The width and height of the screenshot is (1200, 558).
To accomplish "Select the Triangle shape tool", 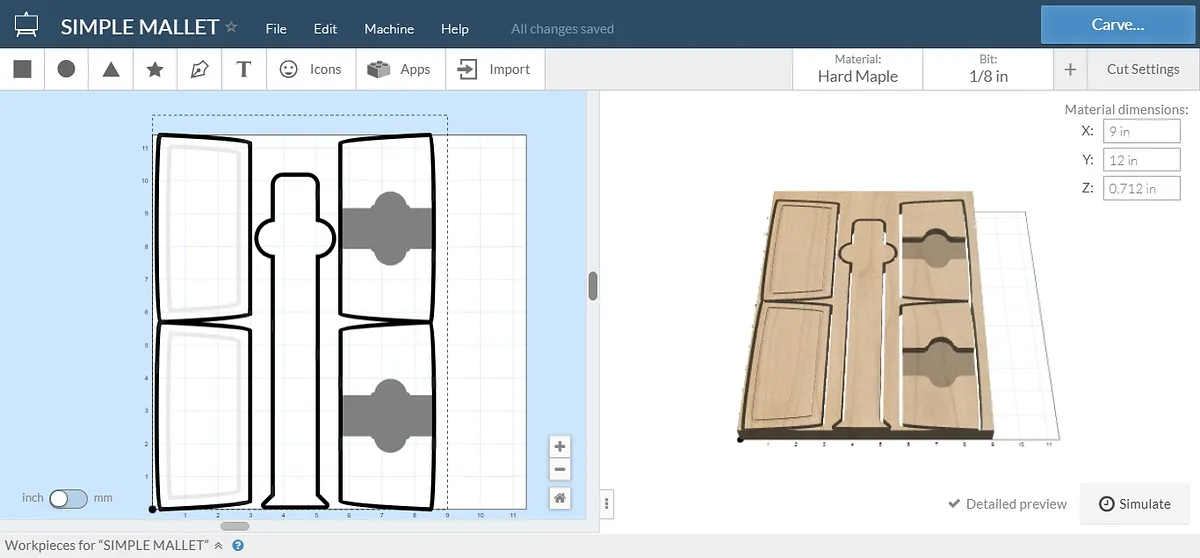I will [x=111, y=69].
